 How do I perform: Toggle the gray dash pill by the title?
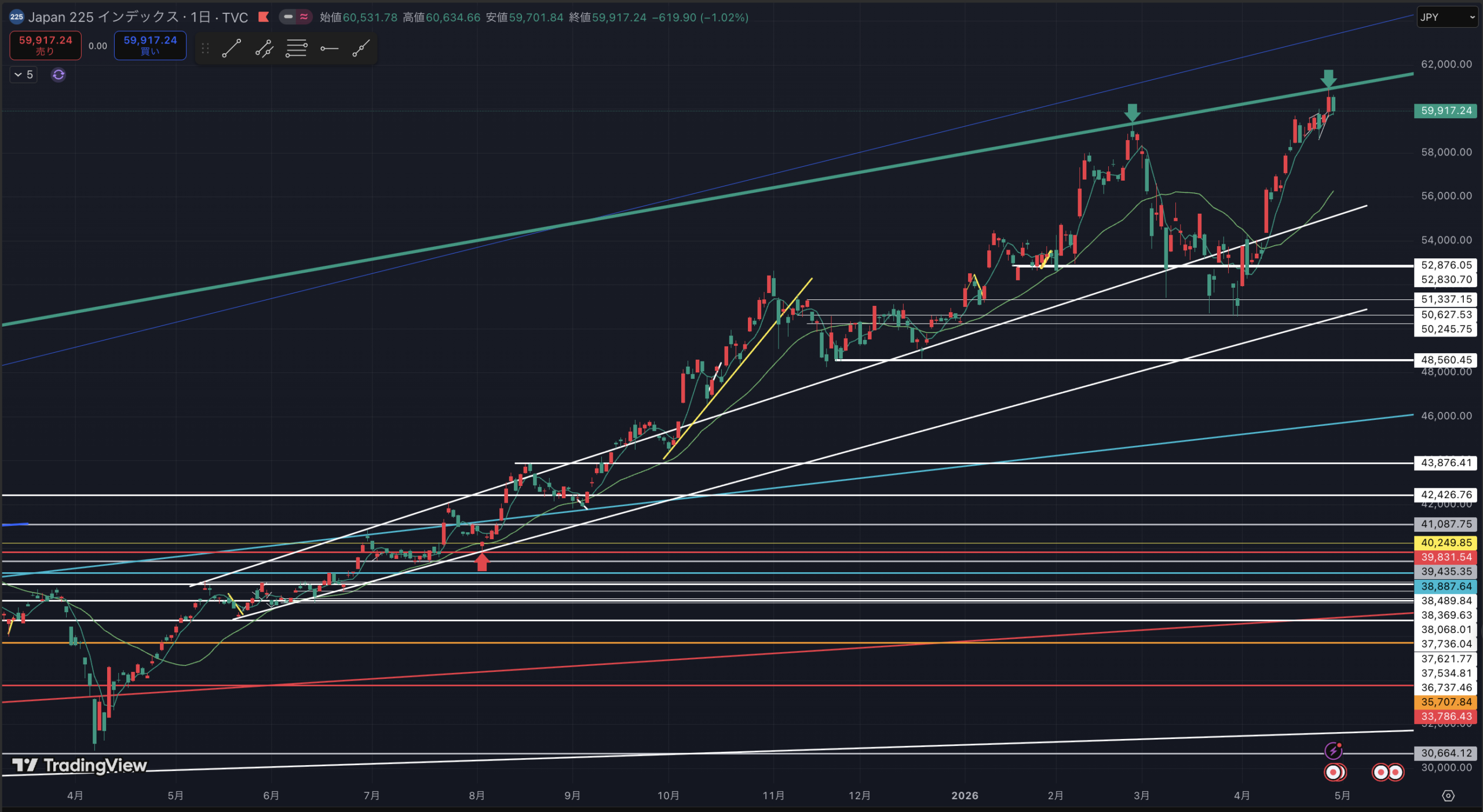288,17
